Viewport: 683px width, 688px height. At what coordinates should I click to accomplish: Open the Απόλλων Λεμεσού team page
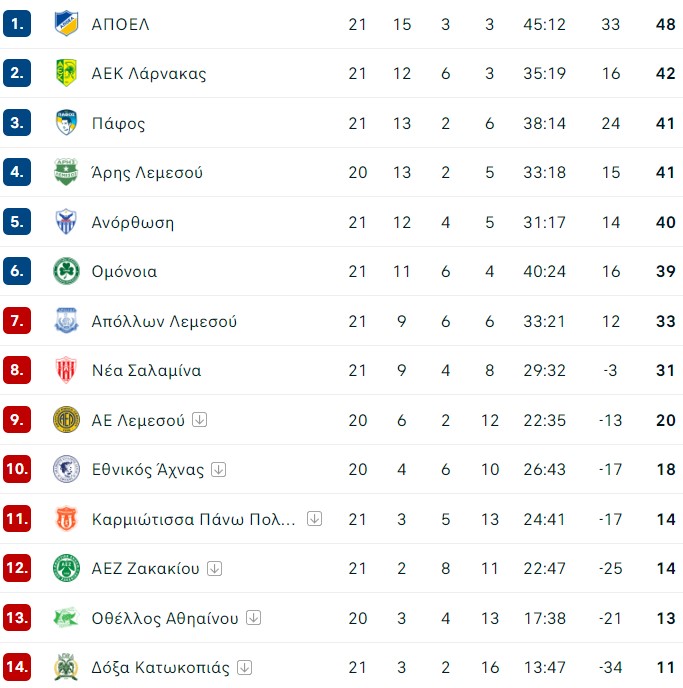(164, 321)
